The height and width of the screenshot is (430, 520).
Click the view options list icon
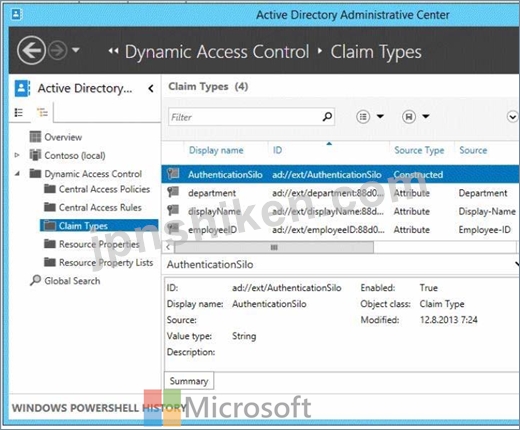click(x=363, y=117)
